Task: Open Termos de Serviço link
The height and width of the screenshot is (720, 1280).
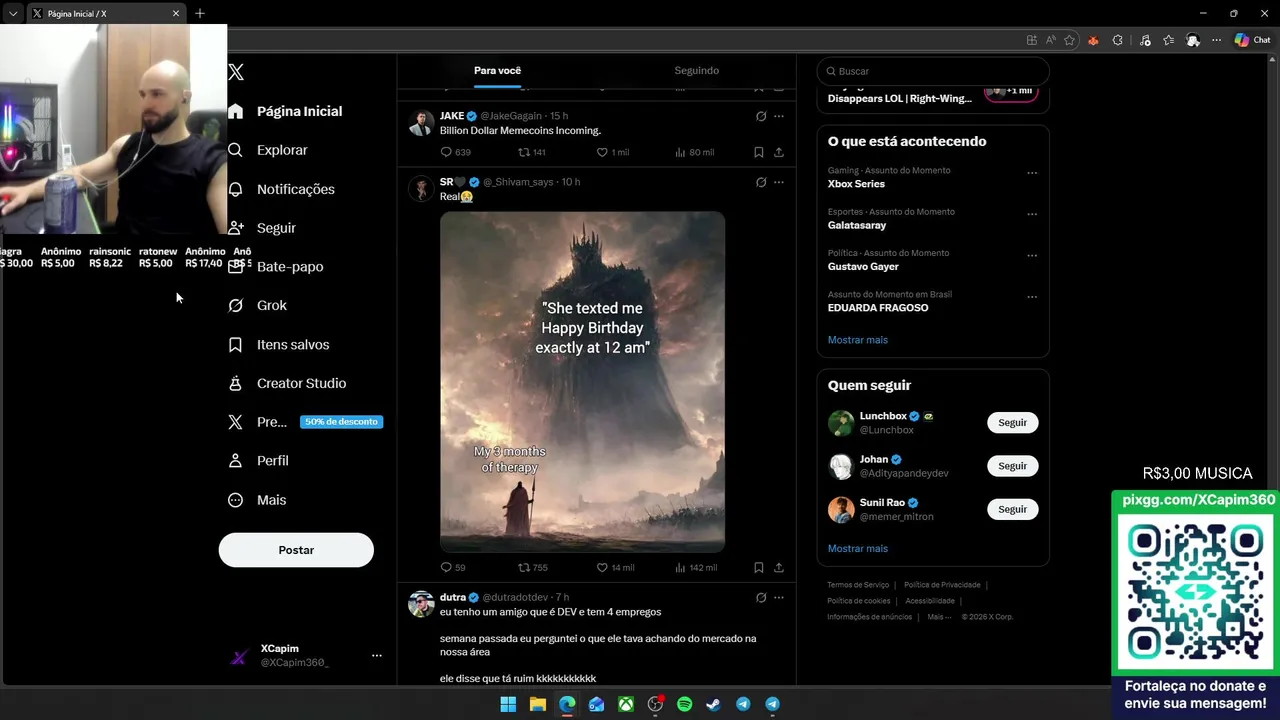Action: [858, 585]
